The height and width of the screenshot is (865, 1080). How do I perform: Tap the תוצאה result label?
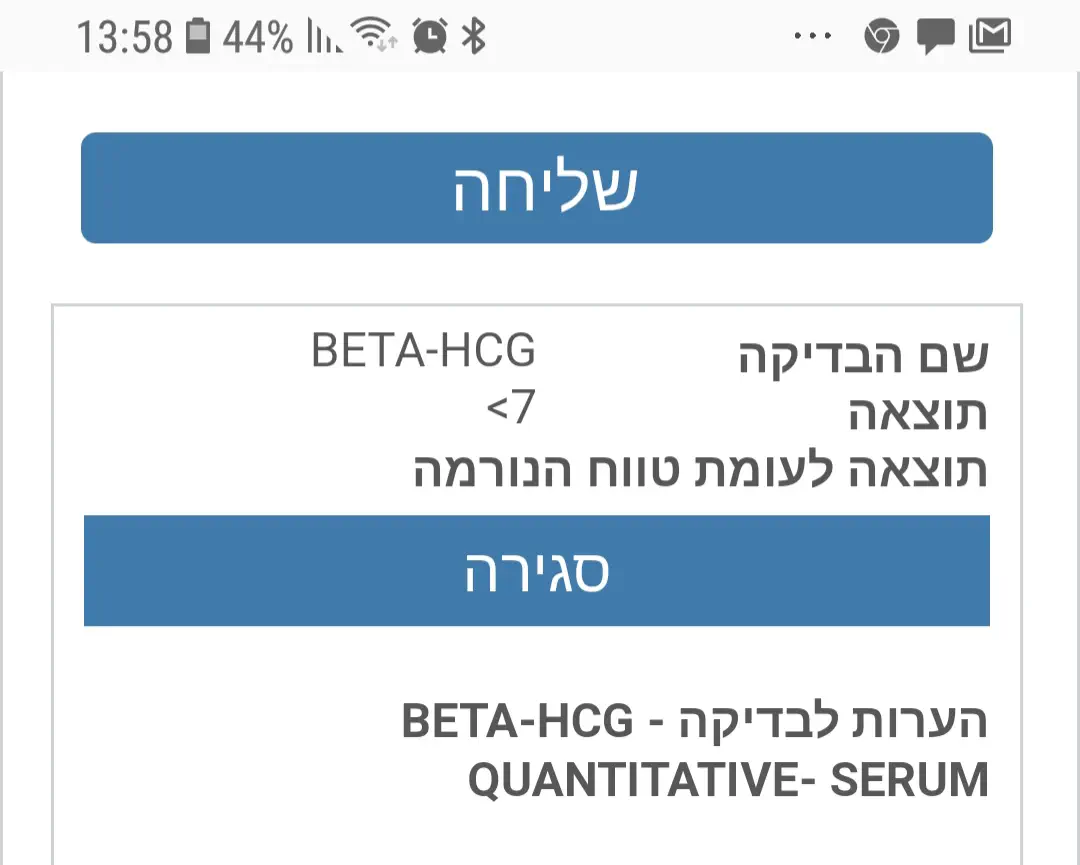917,414
